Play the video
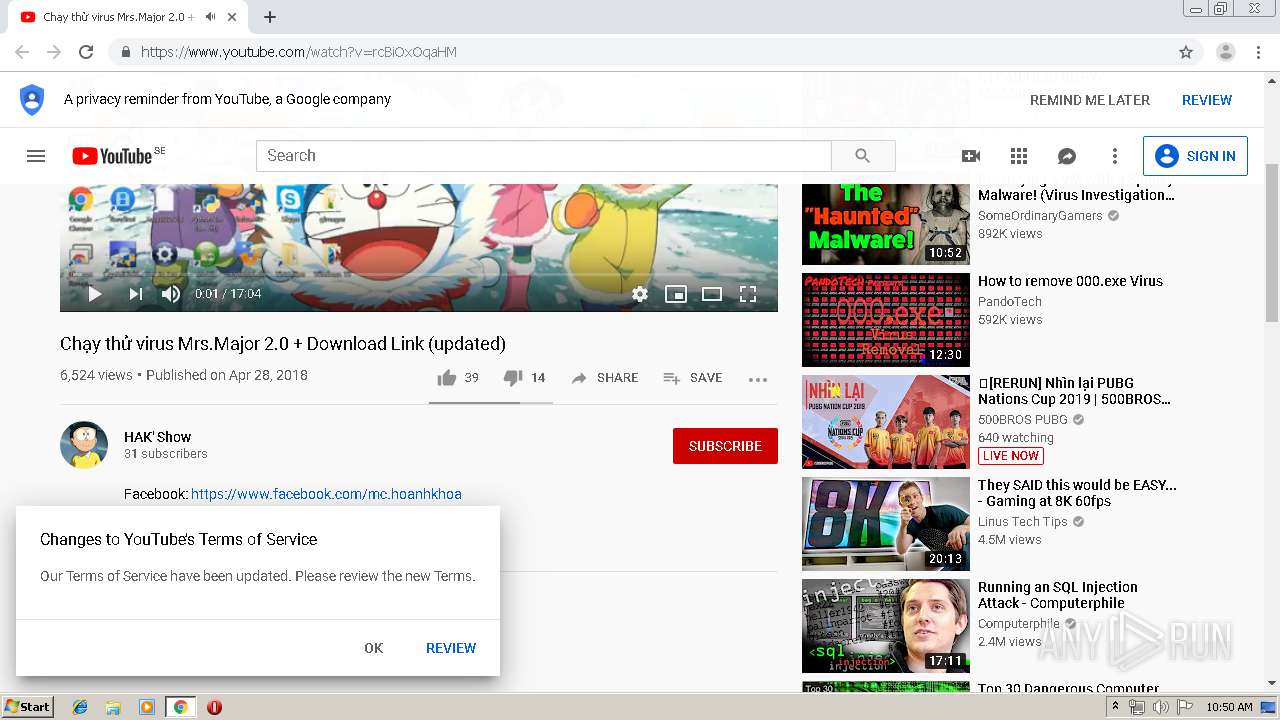This screenshot has width=1280, height=720. (x=94, y=294)
